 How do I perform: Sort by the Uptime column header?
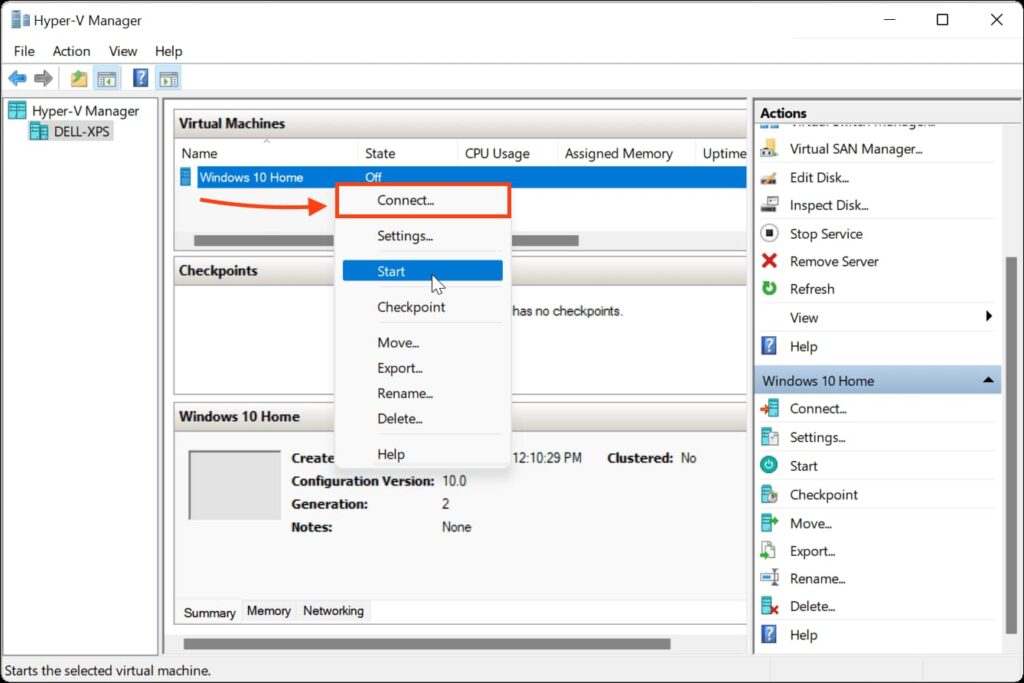pos(722,153)
